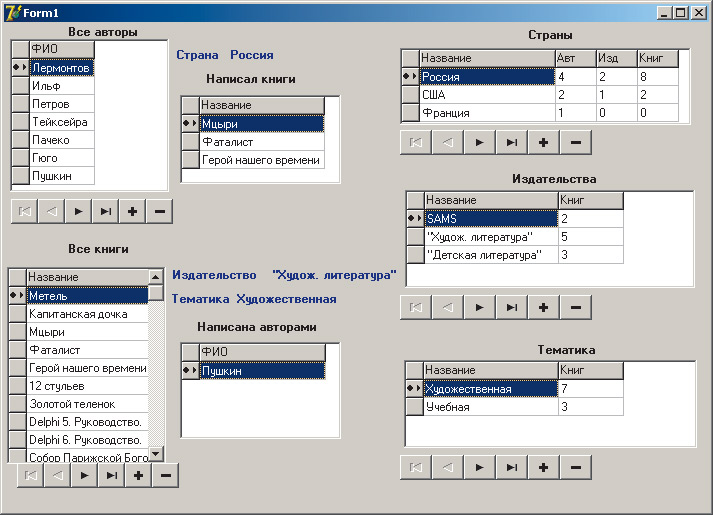Go to next record in Страны navigator

click(x=479, y=143)
